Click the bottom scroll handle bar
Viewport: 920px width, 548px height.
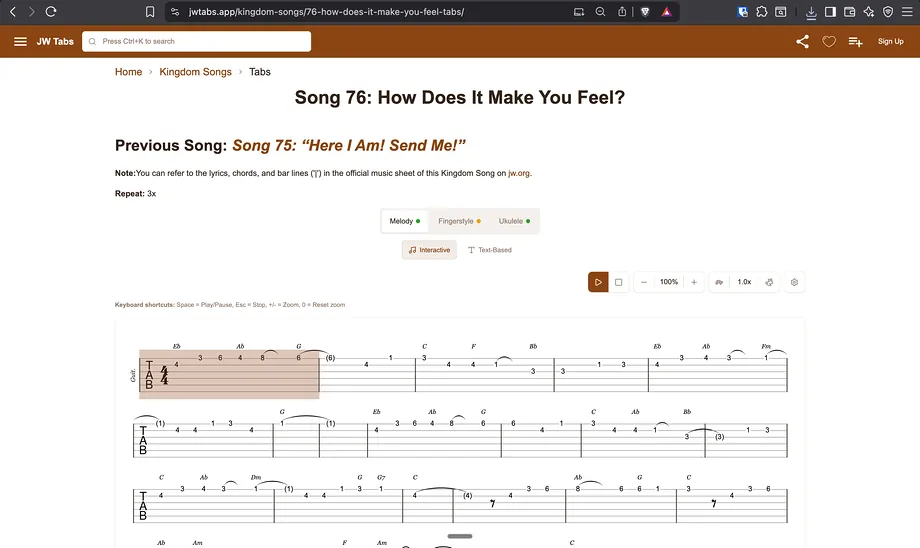coord(460,536)
